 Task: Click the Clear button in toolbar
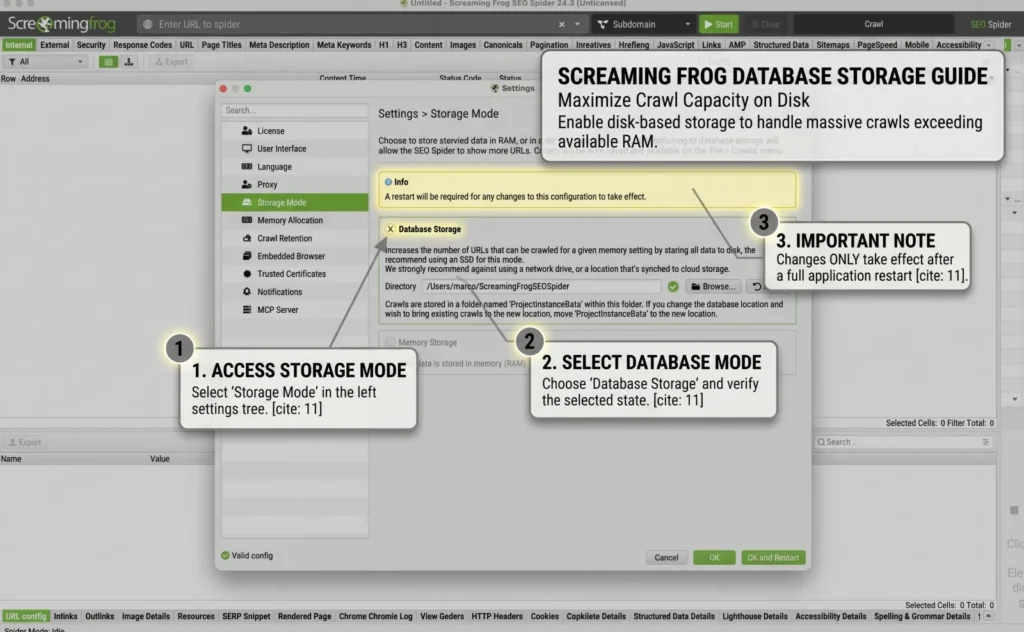tap(765, 24)
